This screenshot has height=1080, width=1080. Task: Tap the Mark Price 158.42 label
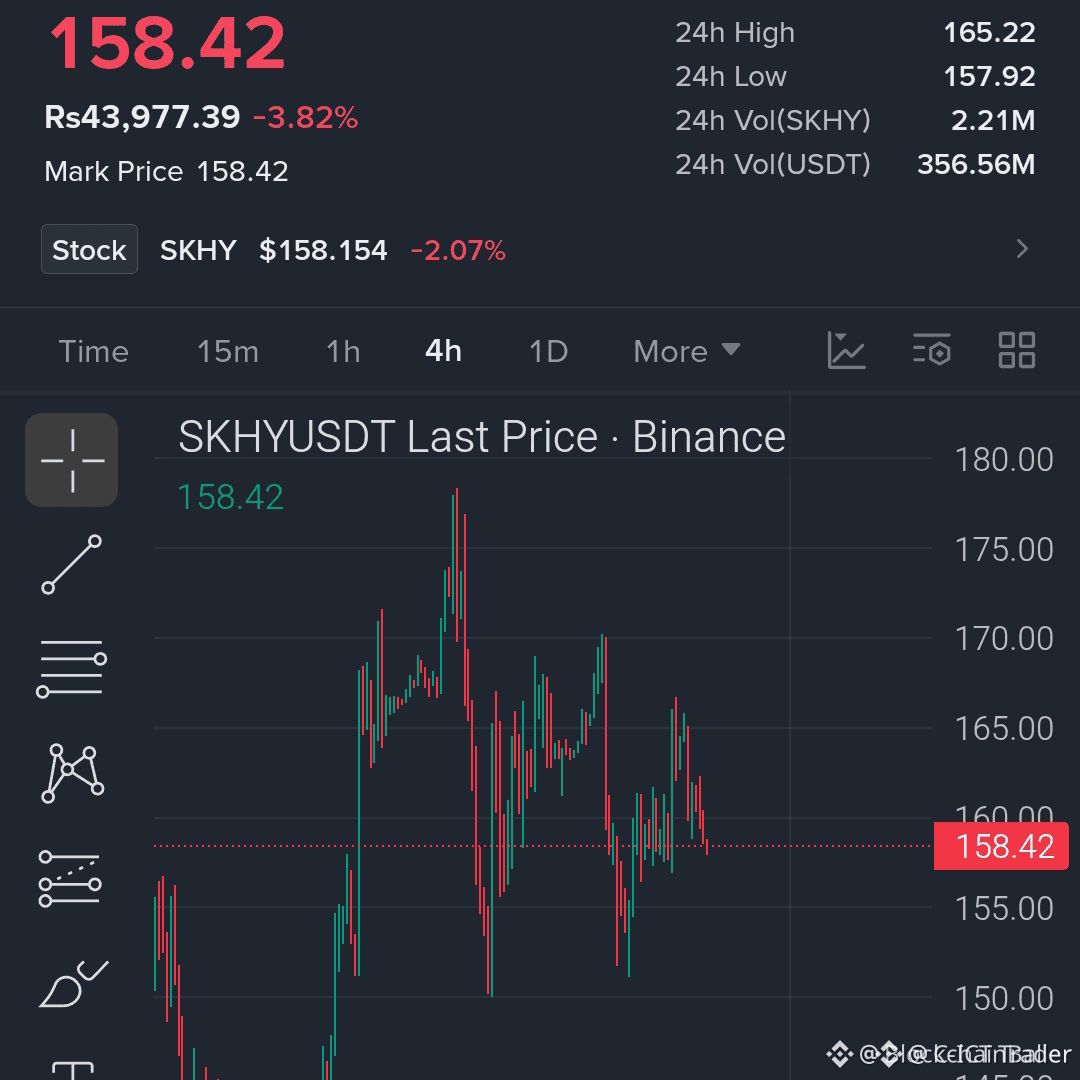pyautogui.click(x=166, y=172)
